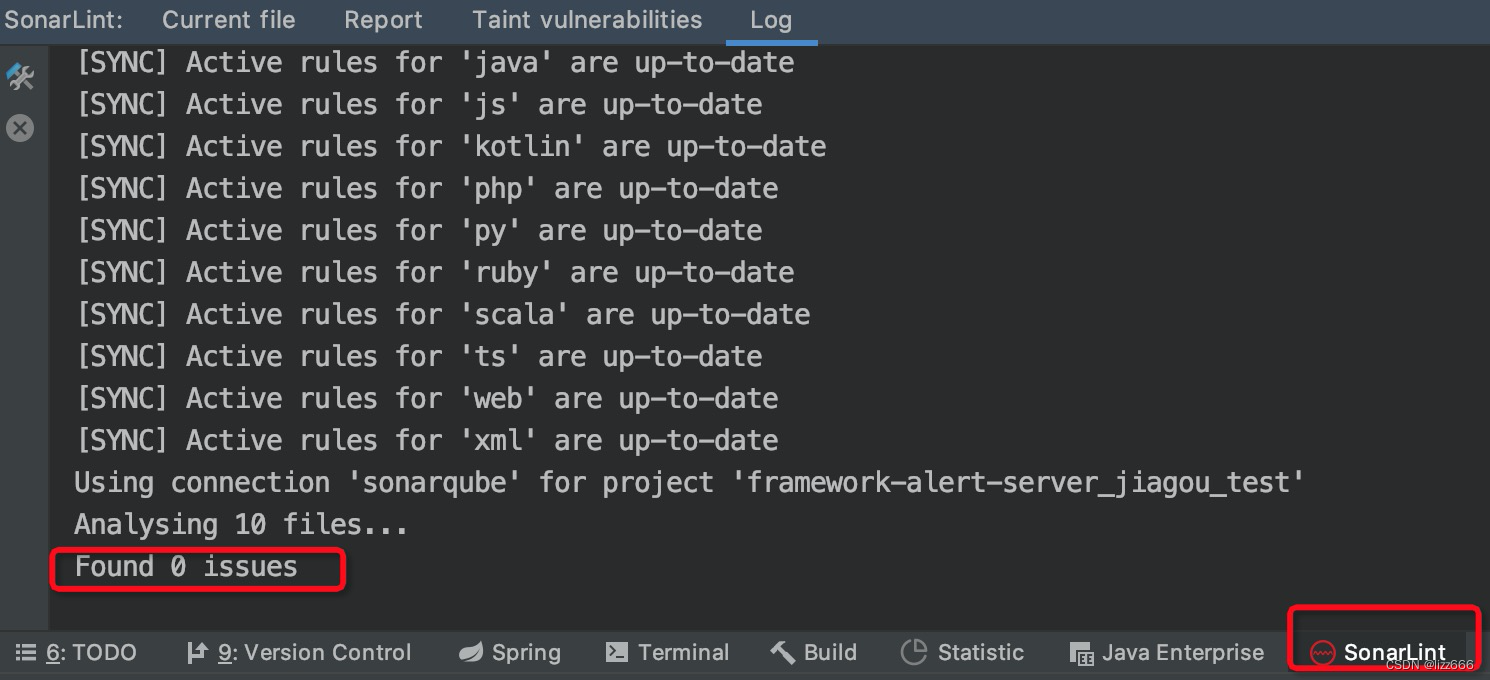The image size is (1490, 680).
Task: Open the TODO tool window
Action: click(x=76, y=653)
